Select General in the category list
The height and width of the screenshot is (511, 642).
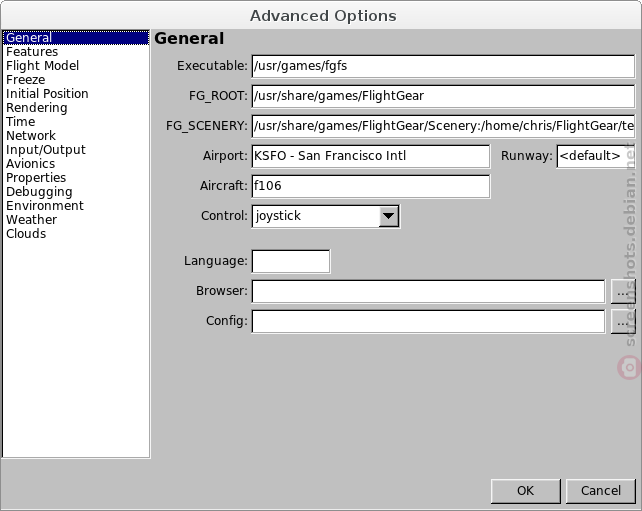pos(76,38)
